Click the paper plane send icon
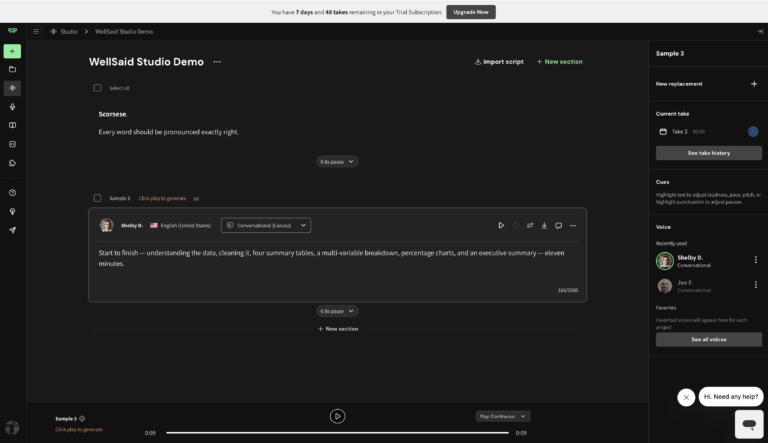The image size is (768, 443). [x=12, y=230]
